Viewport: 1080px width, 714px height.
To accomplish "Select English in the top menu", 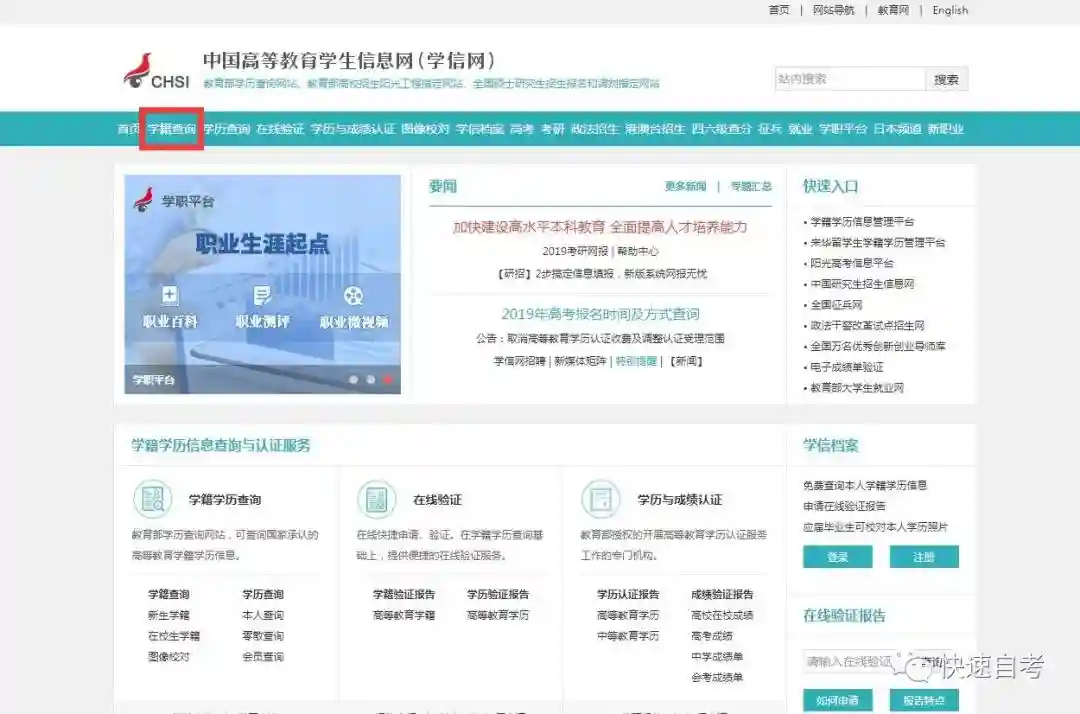I will tap(949, 10).
